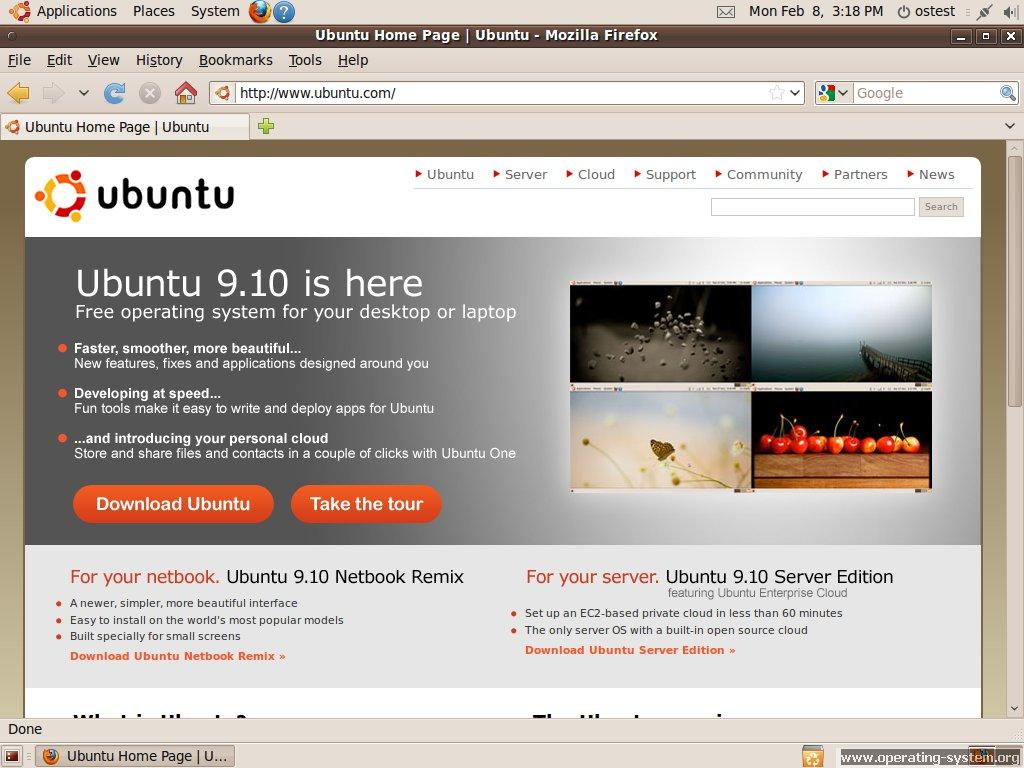
Task: Click the pier wallpaper screenshot
Action: 842,332
